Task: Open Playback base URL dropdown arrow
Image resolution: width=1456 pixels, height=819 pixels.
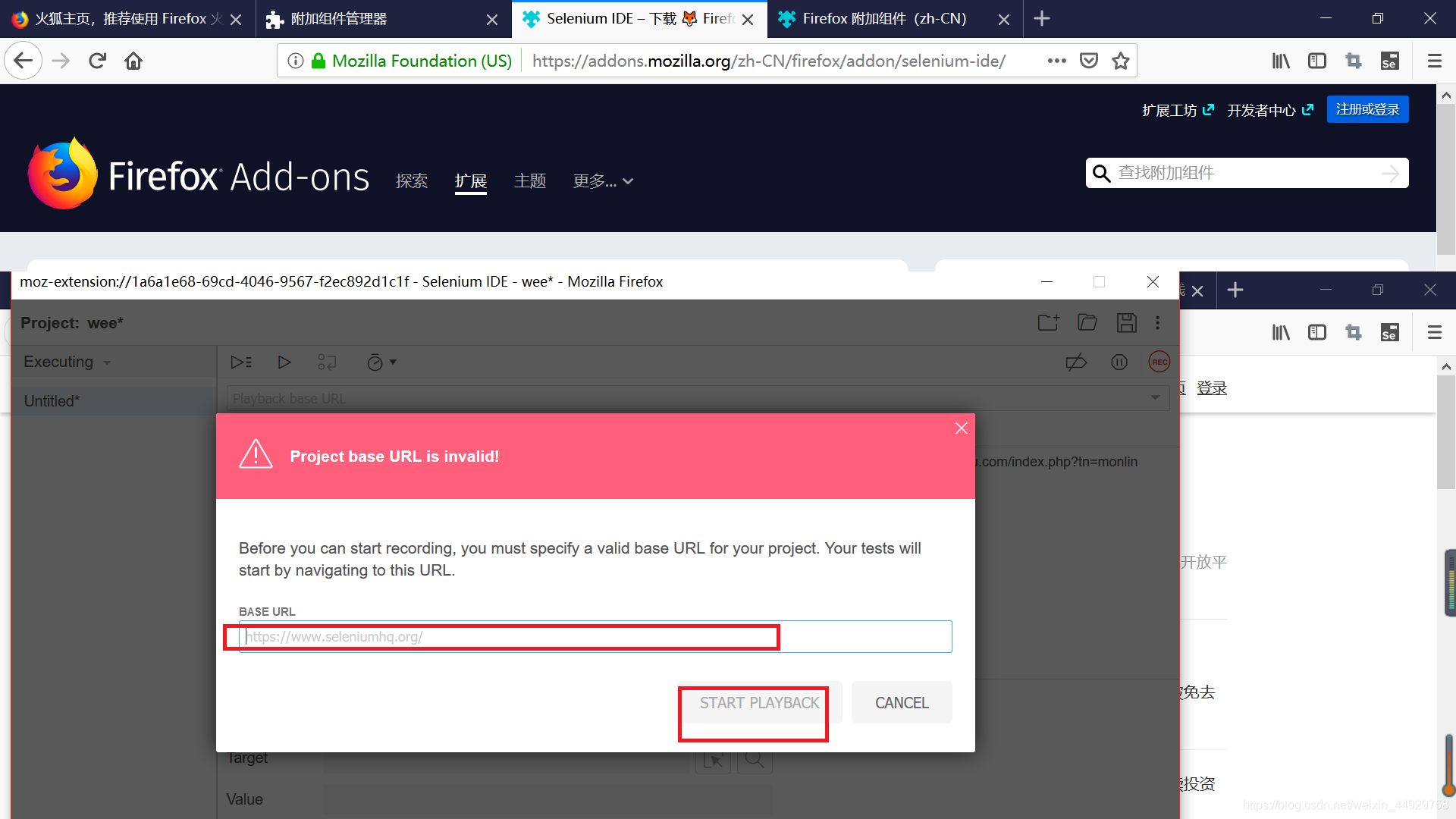Action: (x=1155, y=398)
